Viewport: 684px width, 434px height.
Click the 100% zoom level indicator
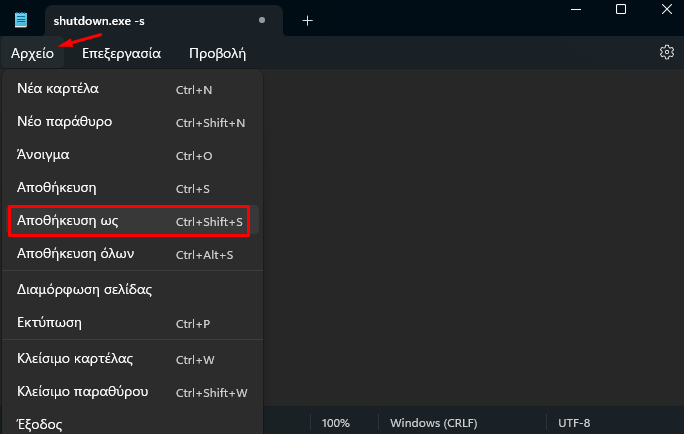point(335,423)
